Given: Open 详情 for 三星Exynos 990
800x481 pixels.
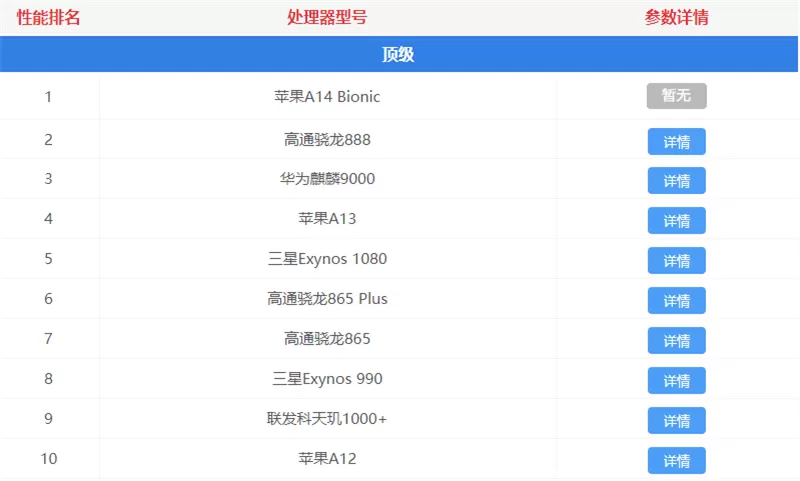Looking at the screenshot, I should [677, 381].
